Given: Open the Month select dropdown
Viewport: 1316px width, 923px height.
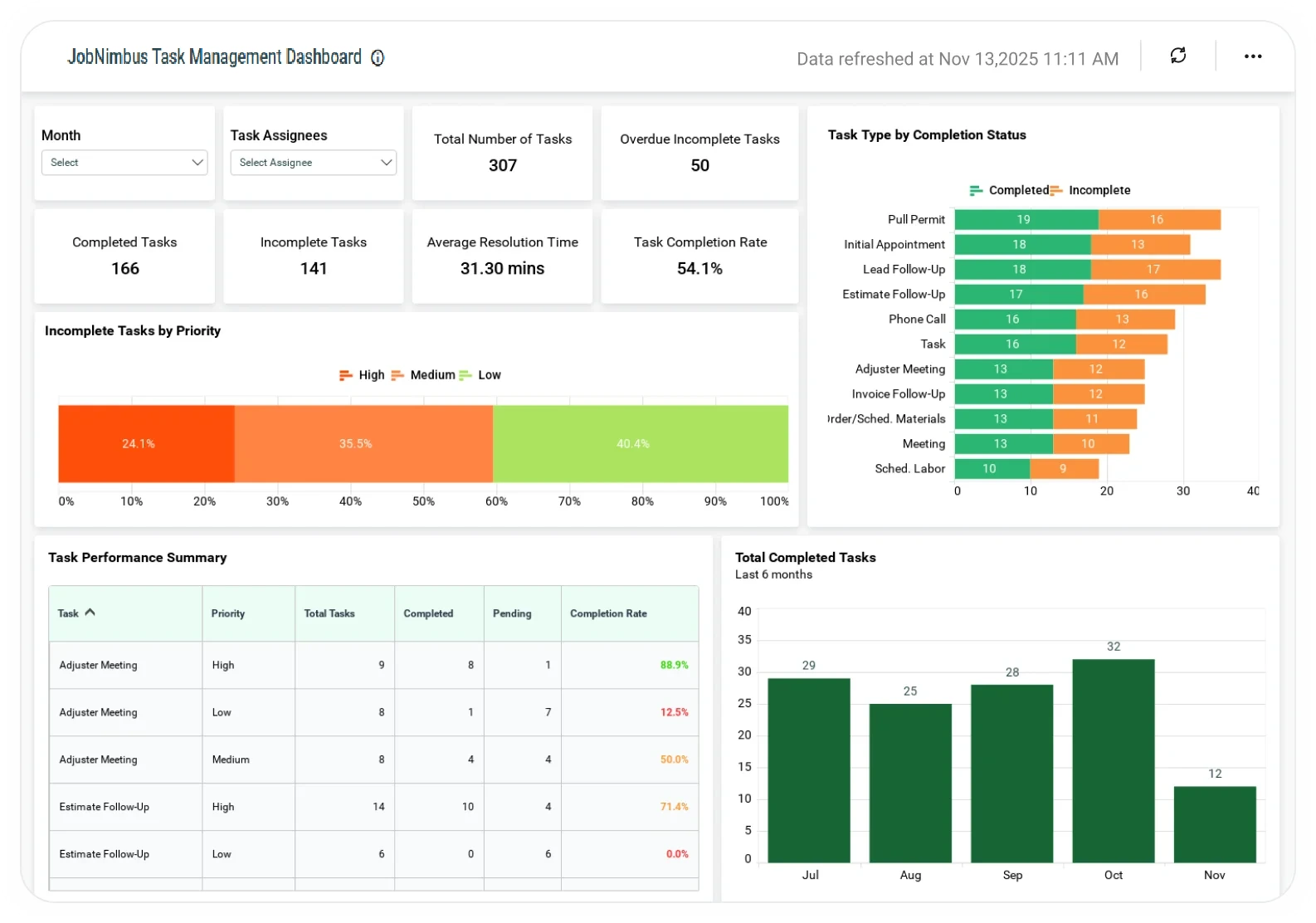Looking at the screenshot, I should [124, 163].
